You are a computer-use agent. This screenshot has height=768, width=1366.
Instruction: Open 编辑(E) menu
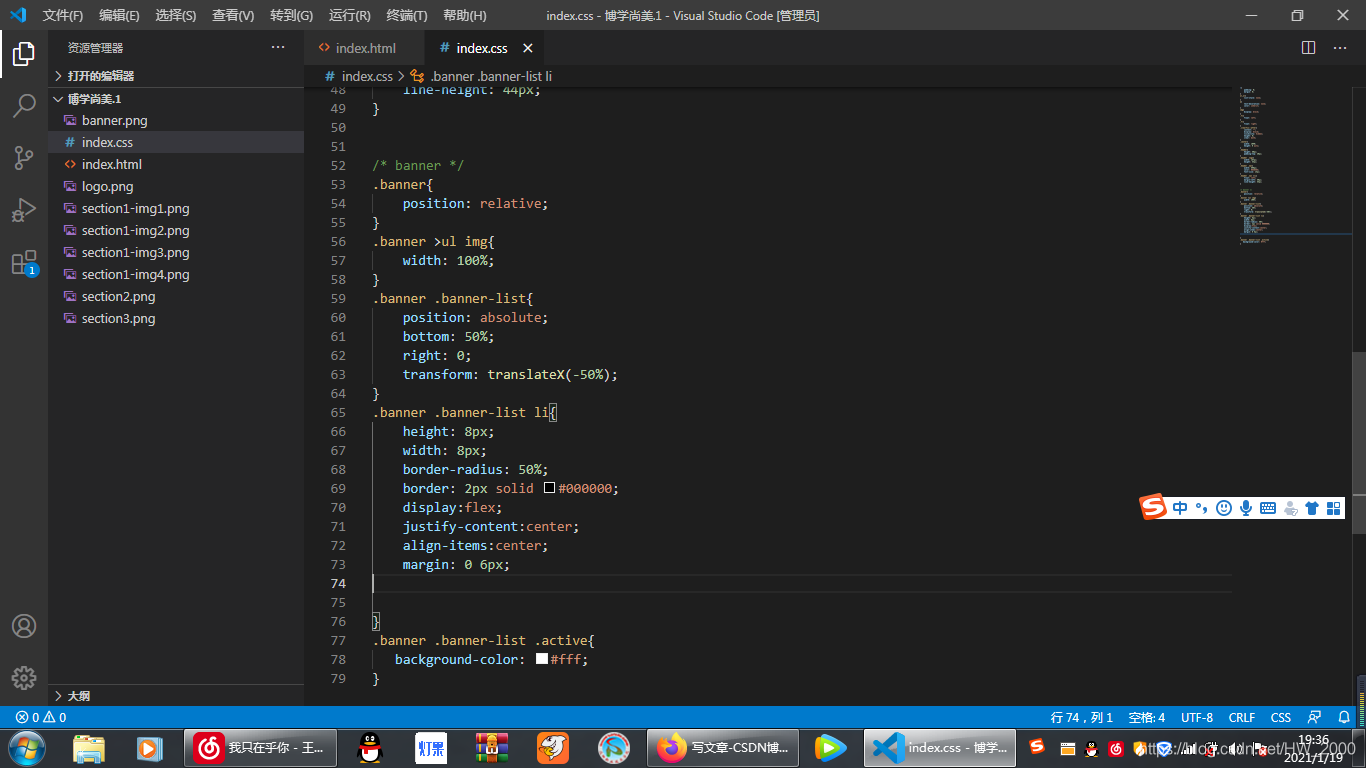coord(119,15)
